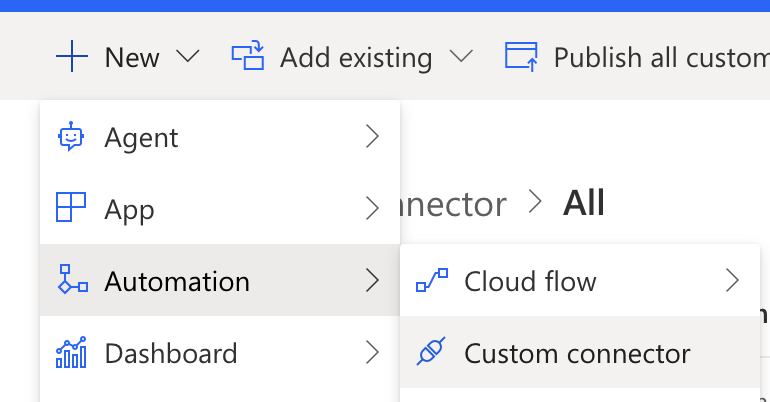Click the Publish all customizations icon
This screenshot has width=770, height=402.
[x=521, y=56]
